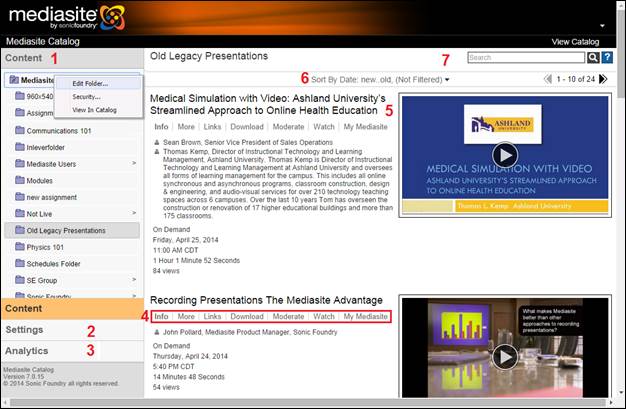Select the Inleverfolder folder
This screenshot has height=409, width=626.
72,147
